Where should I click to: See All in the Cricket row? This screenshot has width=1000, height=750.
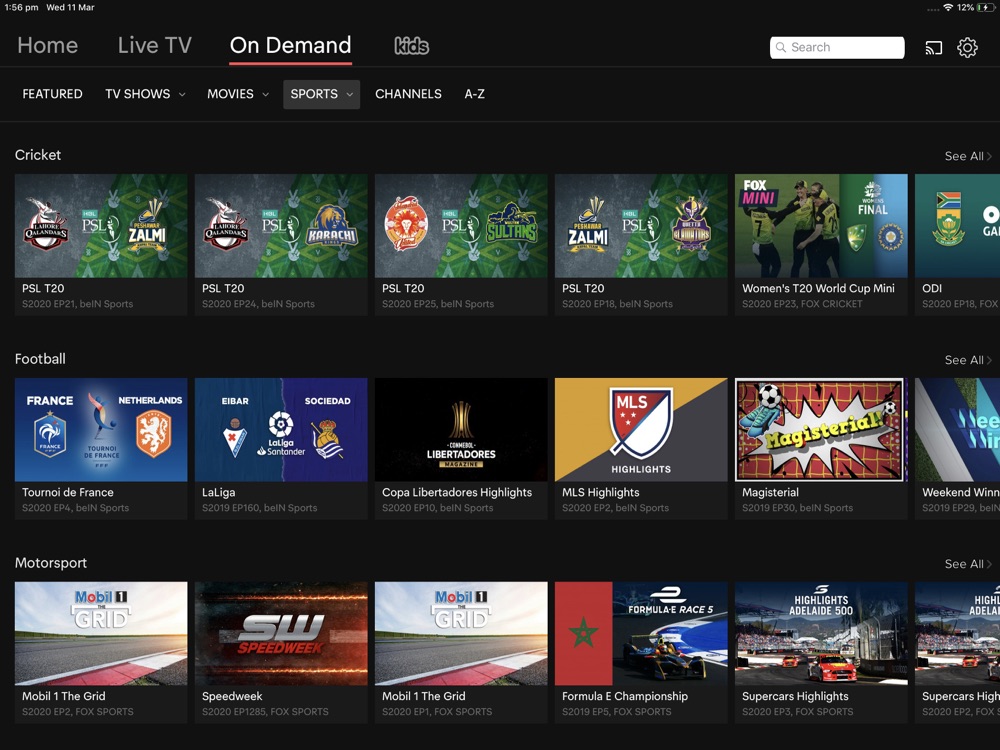click(x=967, y=156)
